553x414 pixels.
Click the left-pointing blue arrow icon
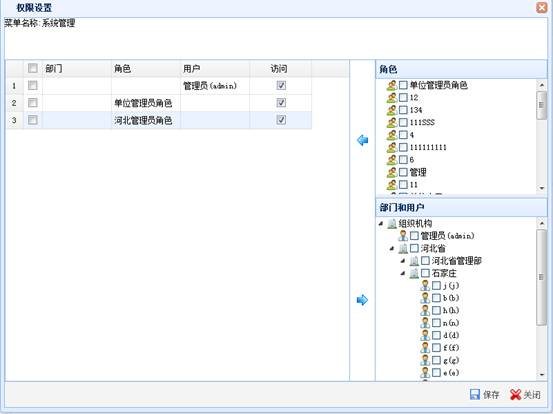coord(362,140)
